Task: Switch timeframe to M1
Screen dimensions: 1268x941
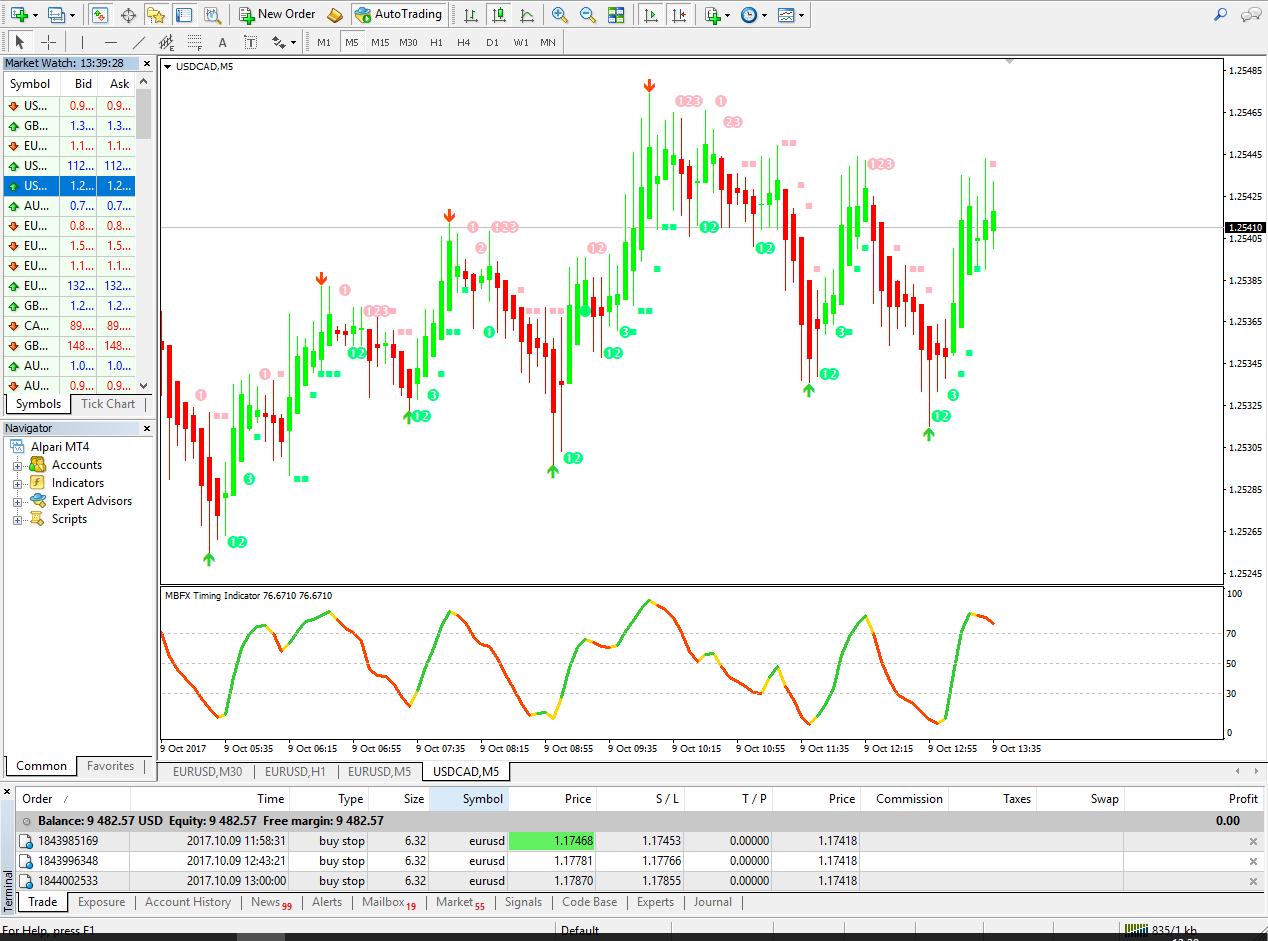Action: (x=324, y=42)
